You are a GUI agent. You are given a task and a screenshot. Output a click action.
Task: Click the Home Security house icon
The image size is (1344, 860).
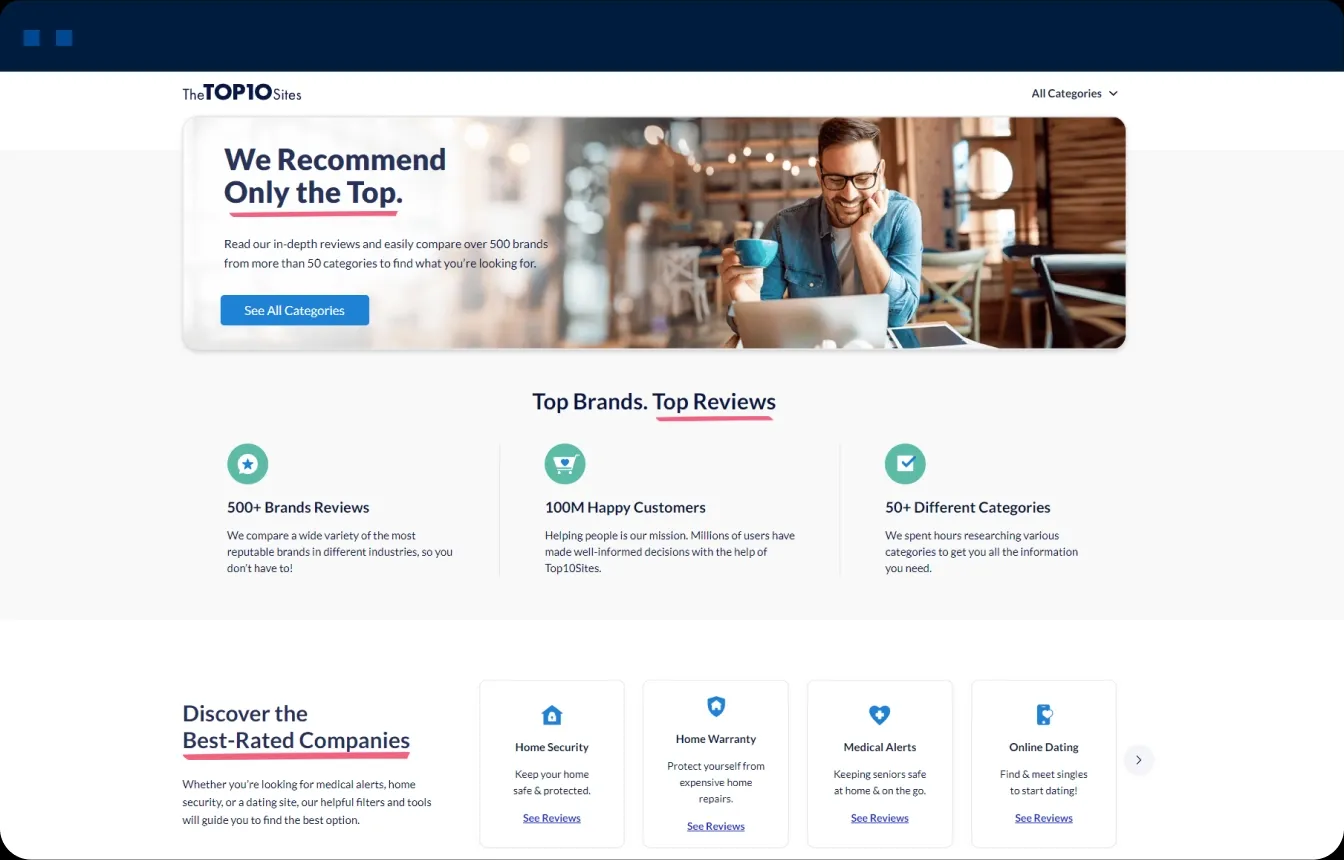click(x=552, y=715)
